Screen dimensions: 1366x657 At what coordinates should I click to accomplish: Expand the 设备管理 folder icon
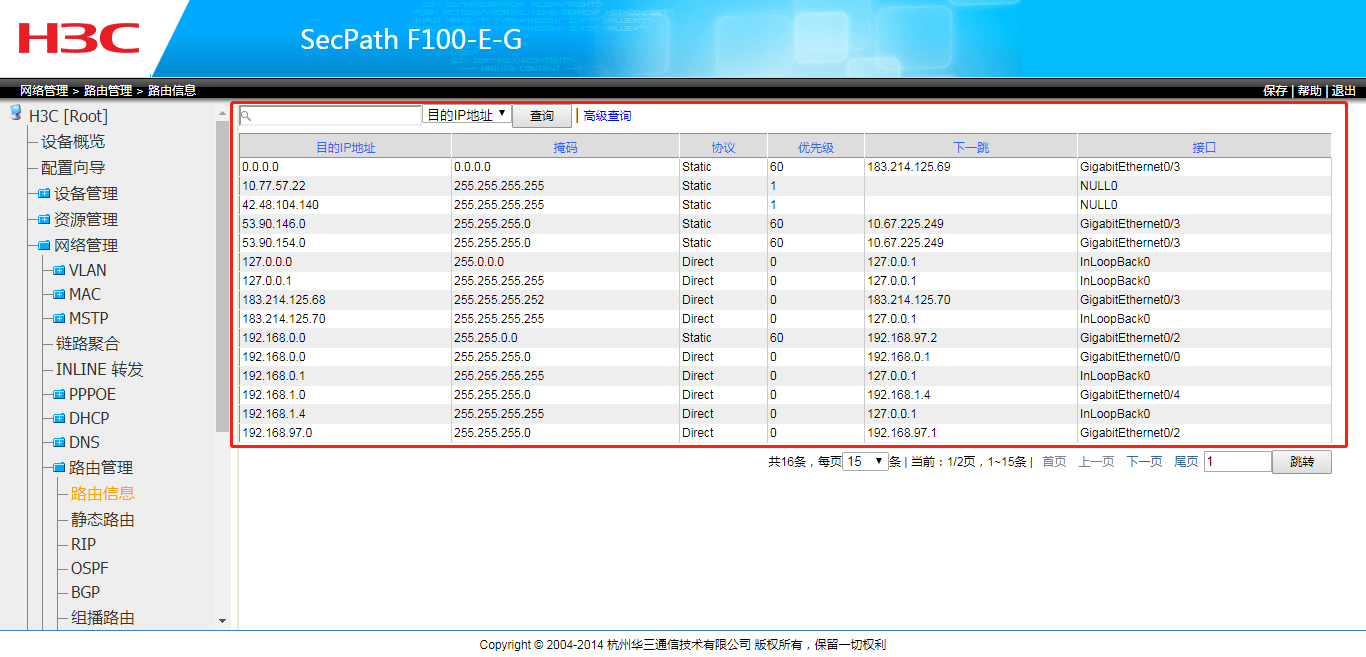(44, 193)
